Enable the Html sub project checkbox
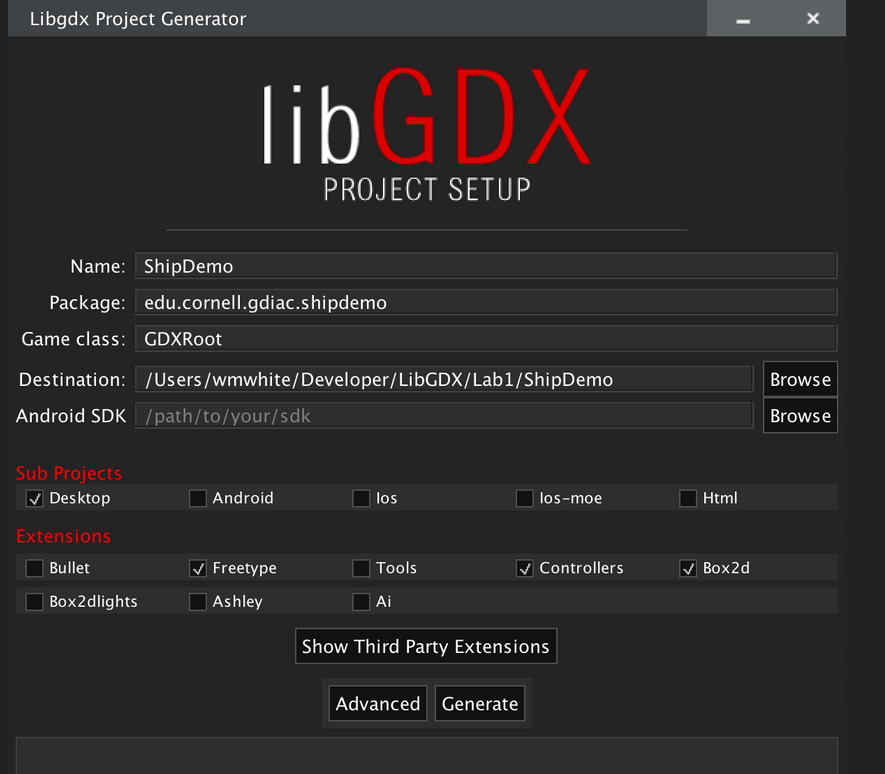Screen dimensions: 885x774 pos(688,498)
